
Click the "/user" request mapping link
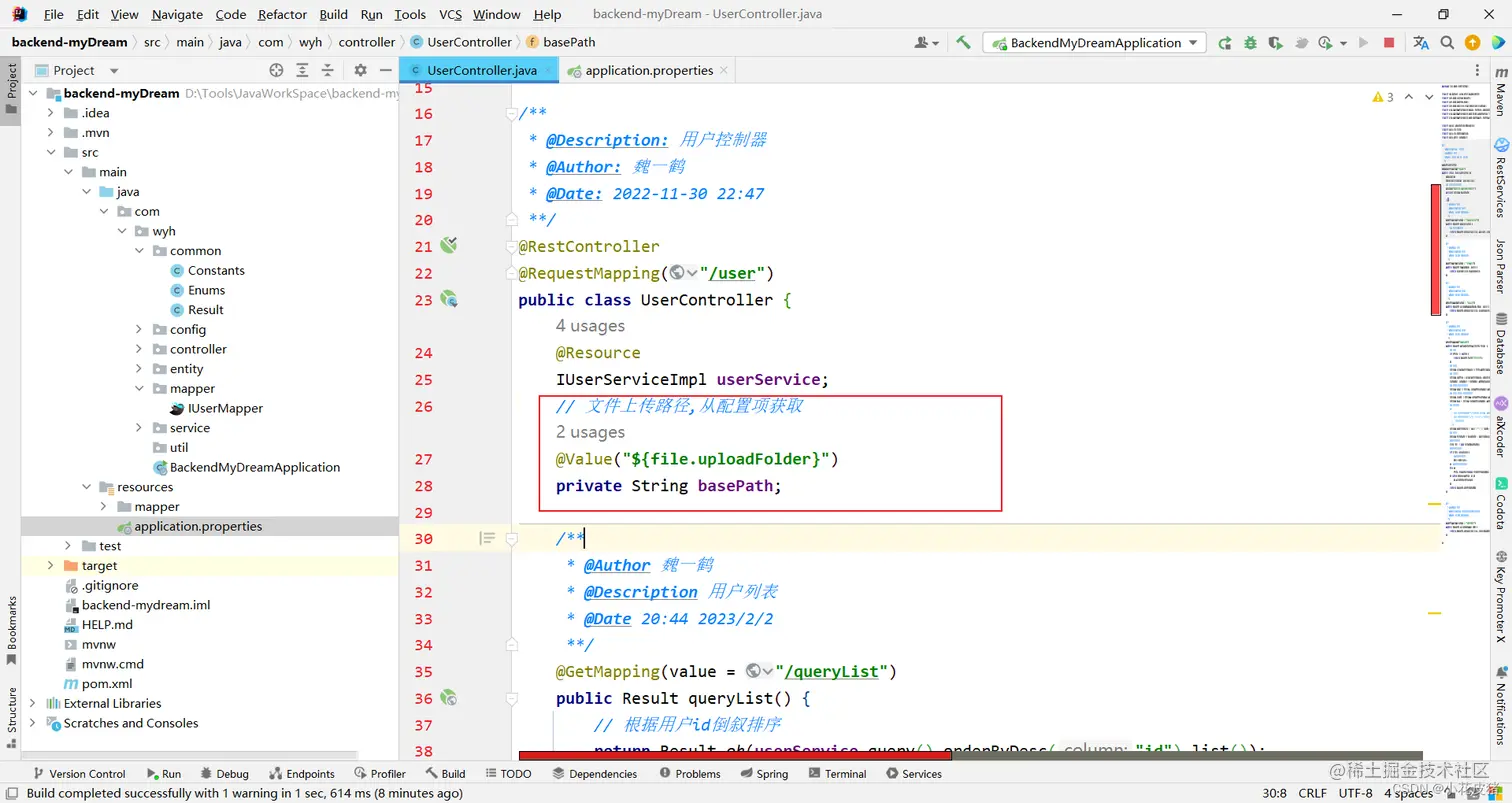pyautogui.click(x=733, y=273)
